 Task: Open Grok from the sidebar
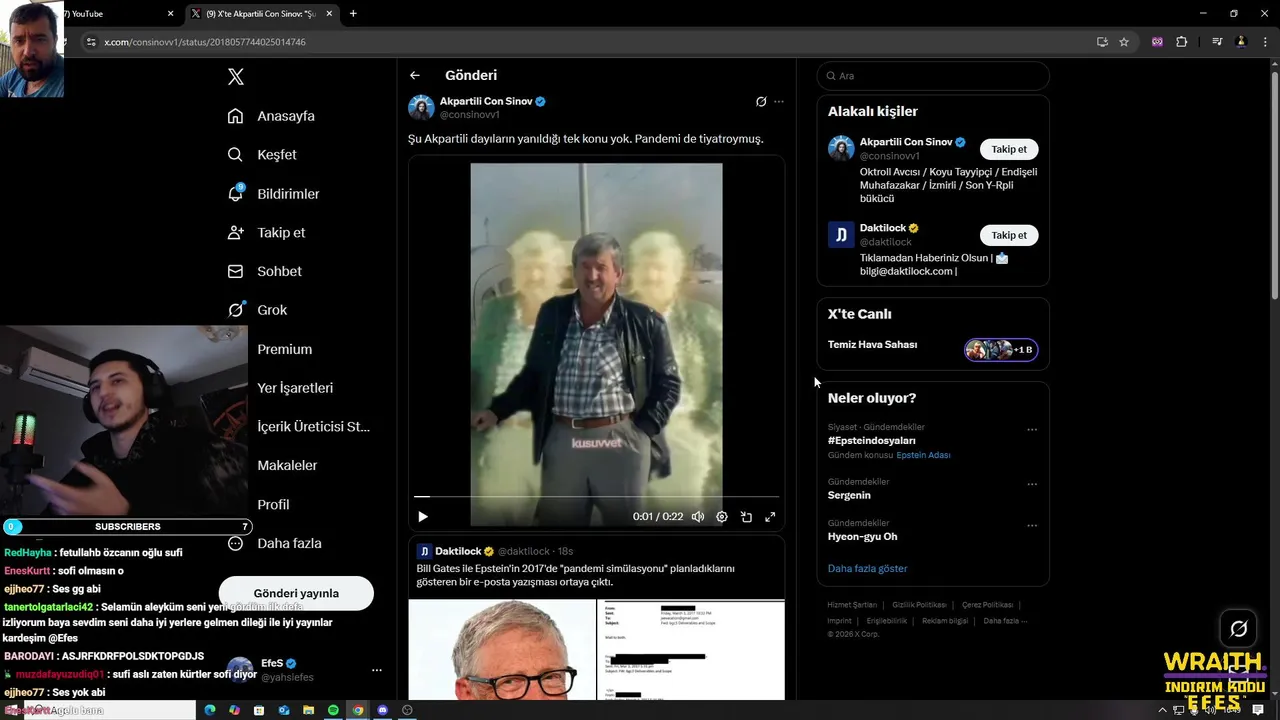point(257,310)
